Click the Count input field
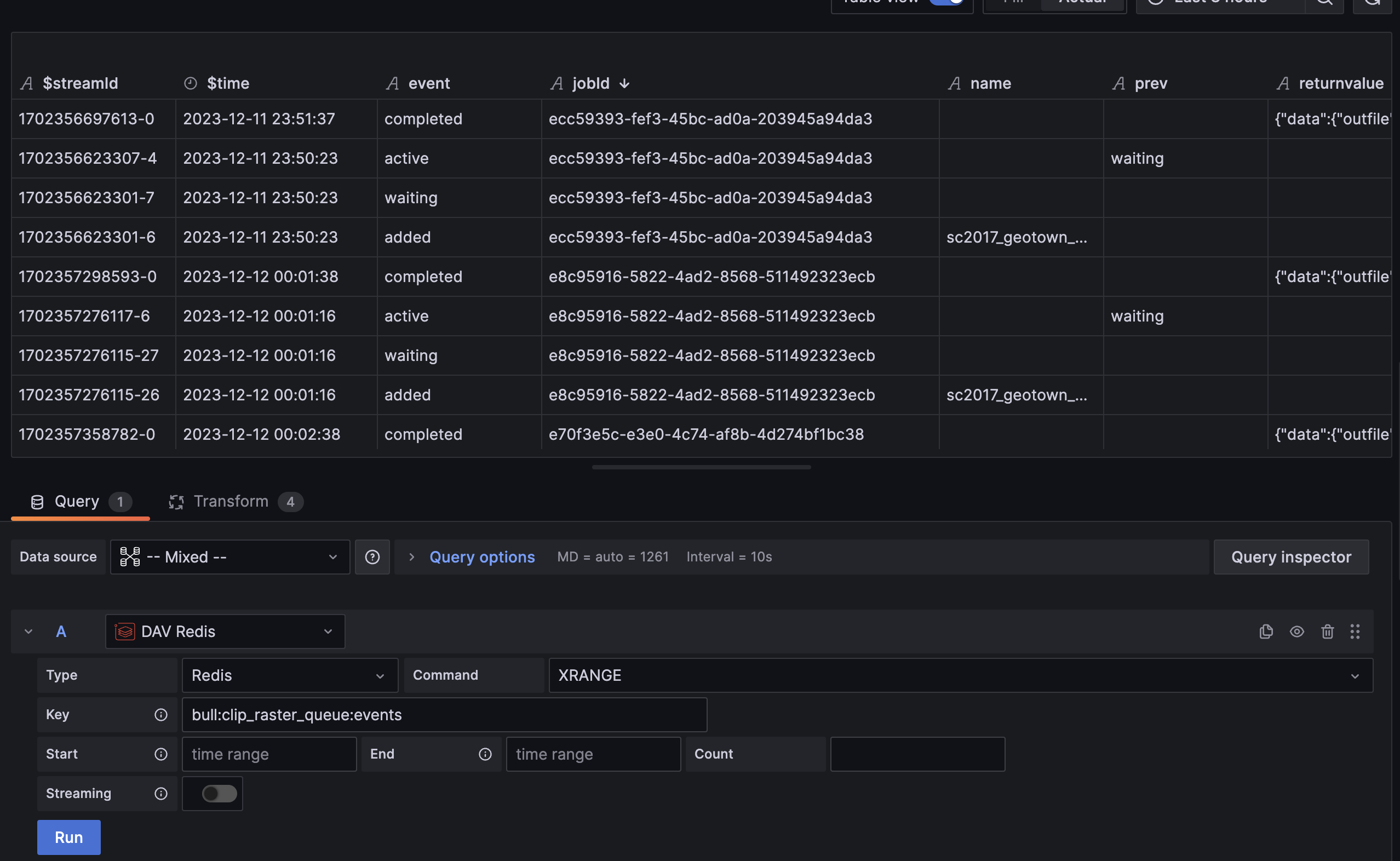Viewport: 1400px width, 861px height. pyautogui.click(x=917, y=754)
